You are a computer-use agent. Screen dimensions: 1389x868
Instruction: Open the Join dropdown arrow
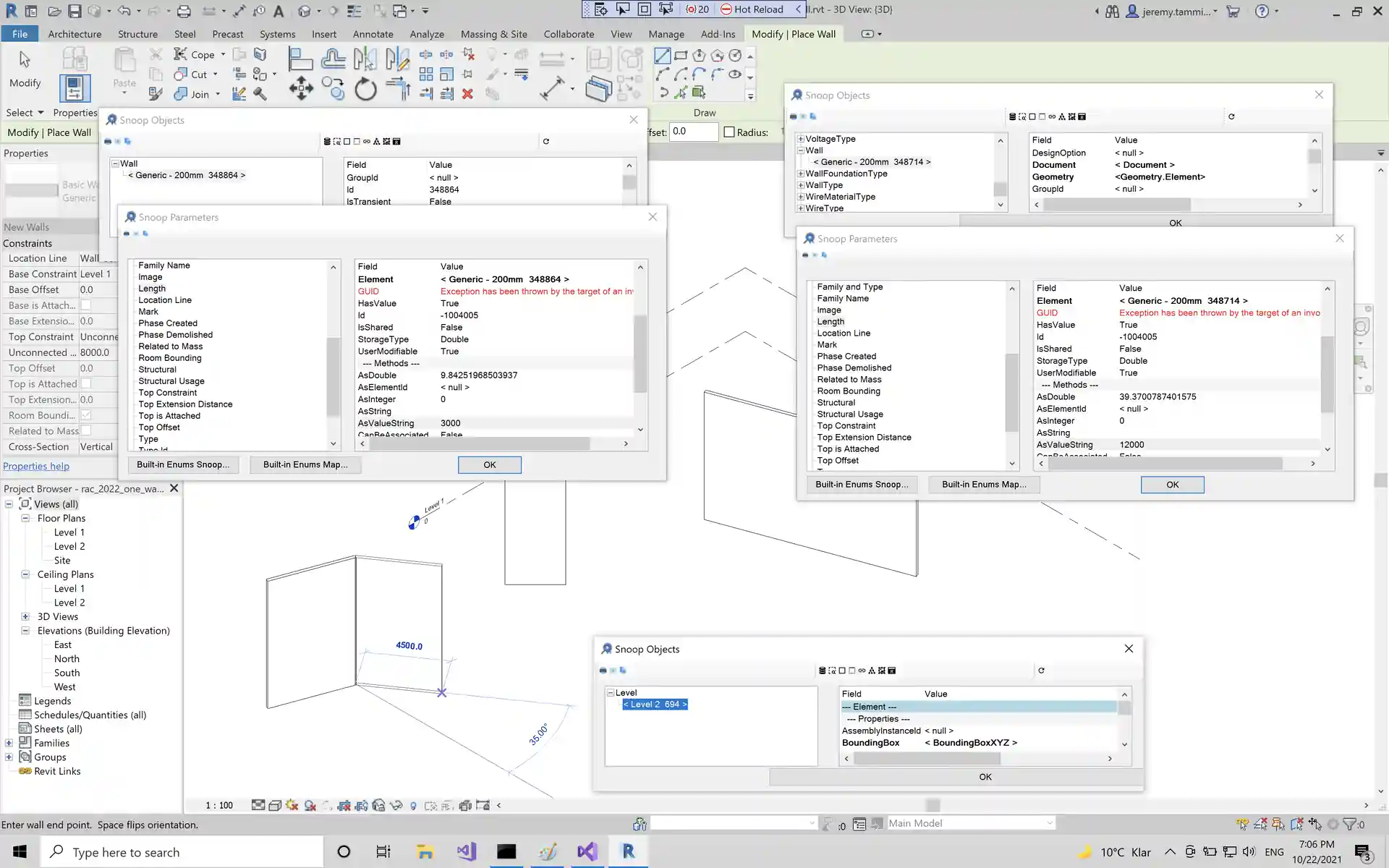[x=218, y=94]
